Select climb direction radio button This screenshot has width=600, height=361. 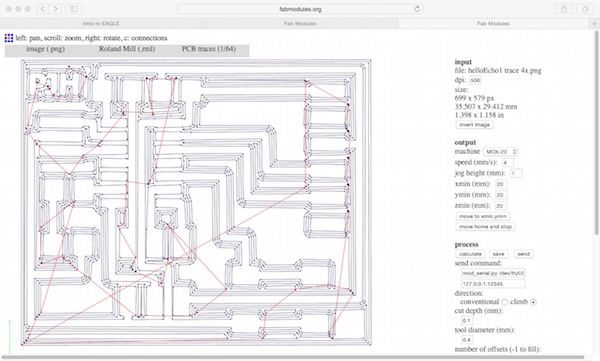[x=533, y=302]
